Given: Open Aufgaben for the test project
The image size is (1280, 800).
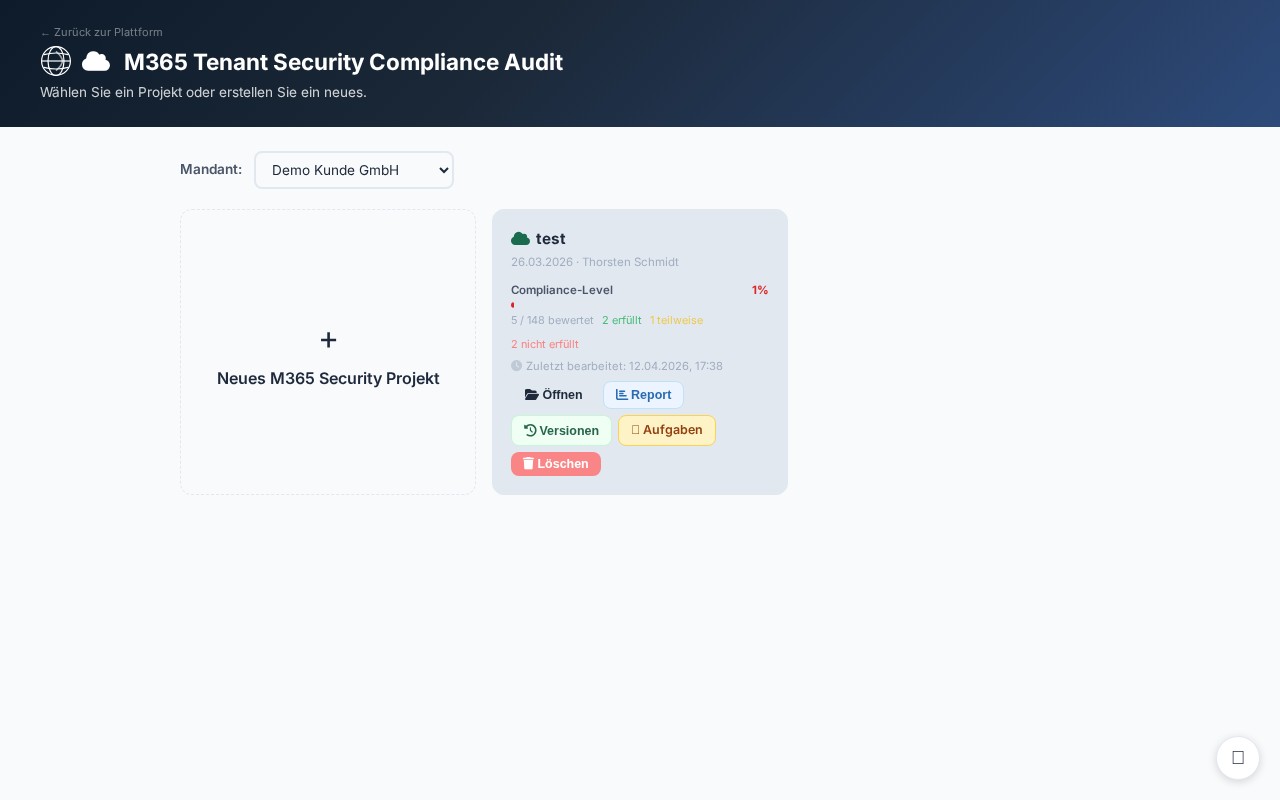Looking at the screenshot, I should tap(667, 430).
